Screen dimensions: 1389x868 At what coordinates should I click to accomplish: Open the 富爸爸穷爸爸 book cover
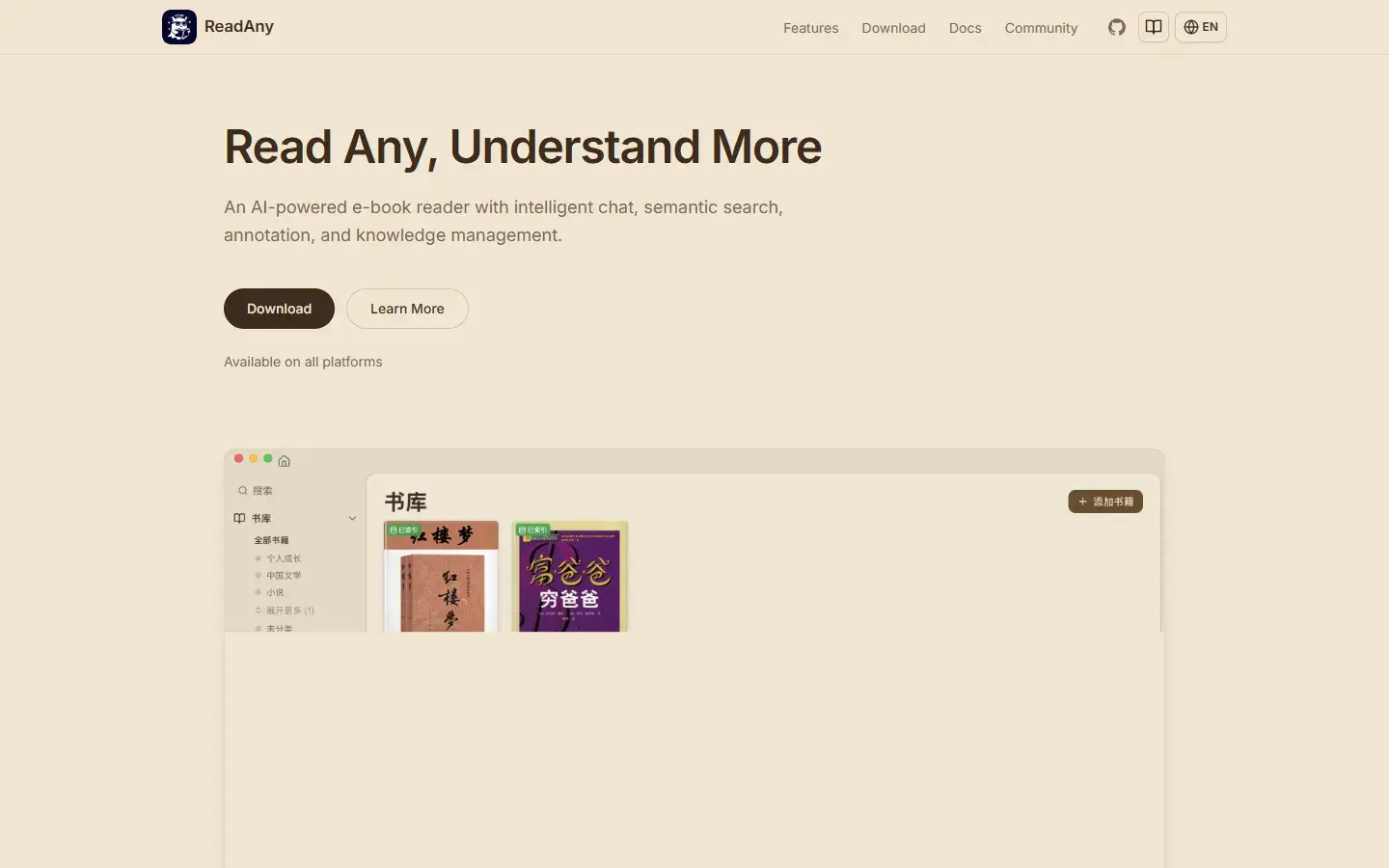click(x=570, y=577)
